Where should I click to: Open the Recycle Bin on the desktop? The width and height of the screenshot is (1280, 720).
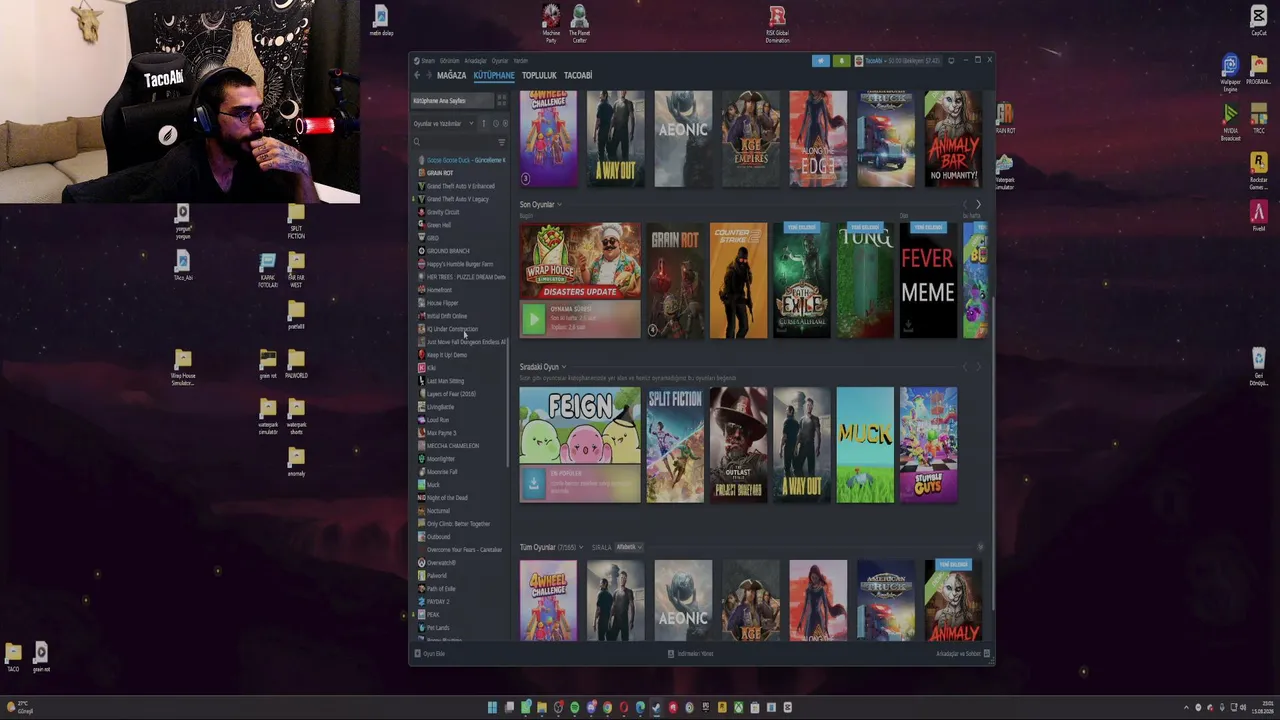click(1259, 366)
